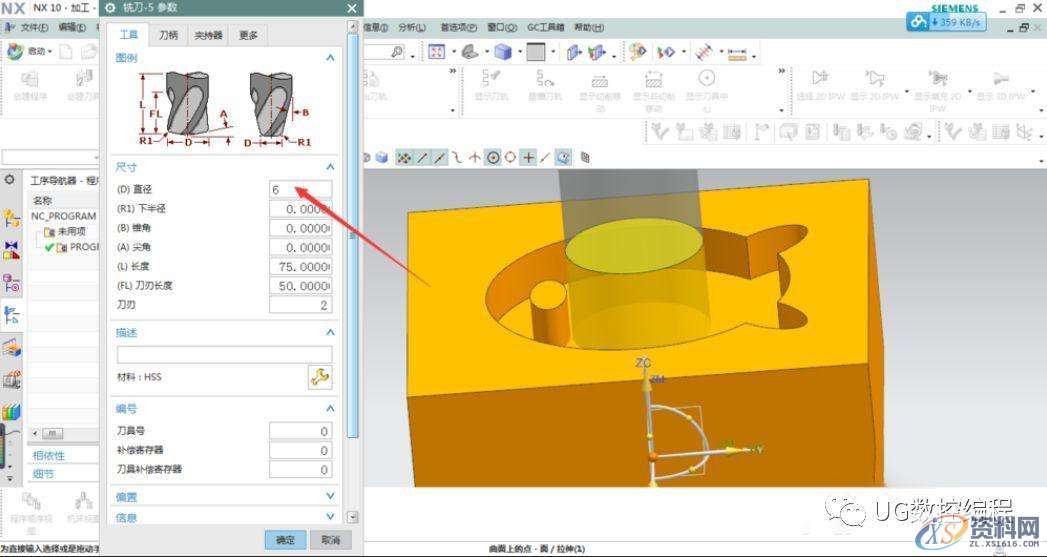
Task: Open the navigator settings gear icon
Action: pos(10,180)
